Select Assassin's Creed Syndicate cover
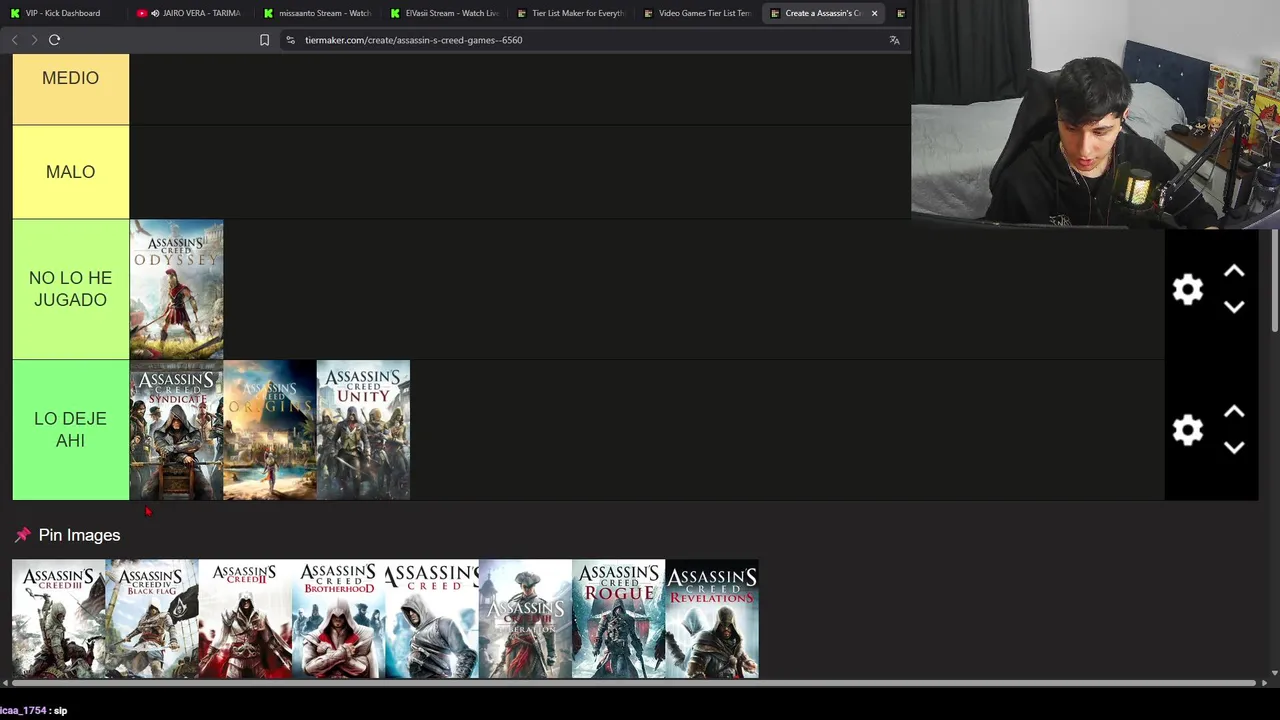This screenshot has height=720, width=1280. tap(176, 430)
